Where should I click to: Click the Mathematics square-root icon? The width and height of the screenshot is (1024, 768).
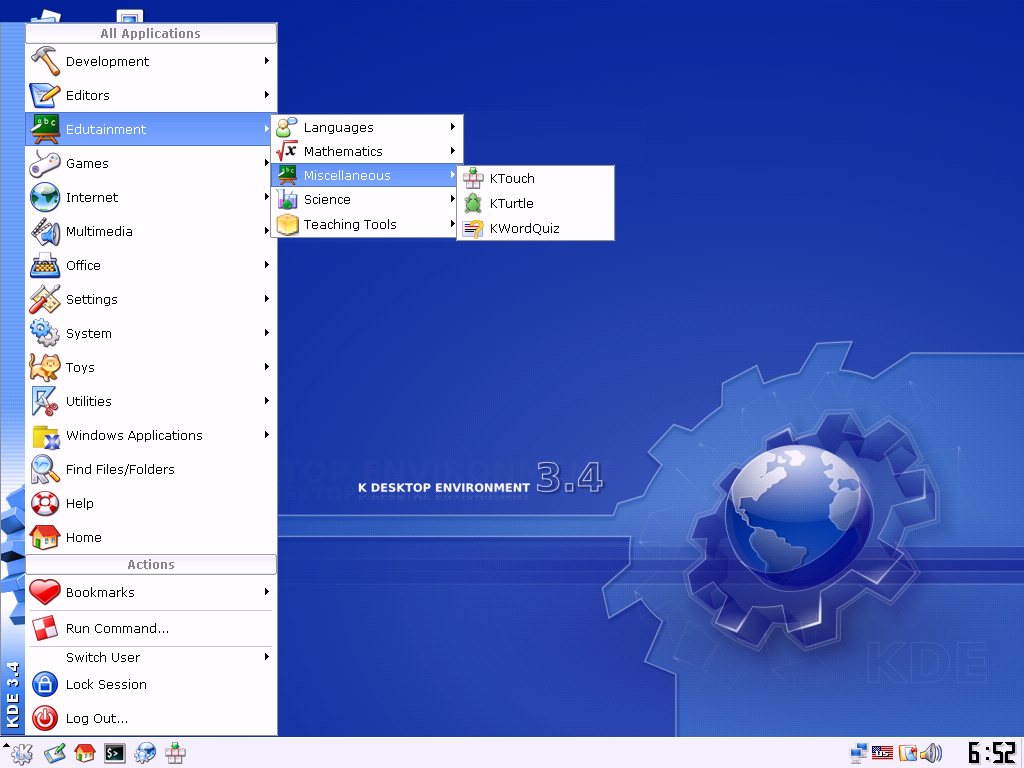point(287,151)
